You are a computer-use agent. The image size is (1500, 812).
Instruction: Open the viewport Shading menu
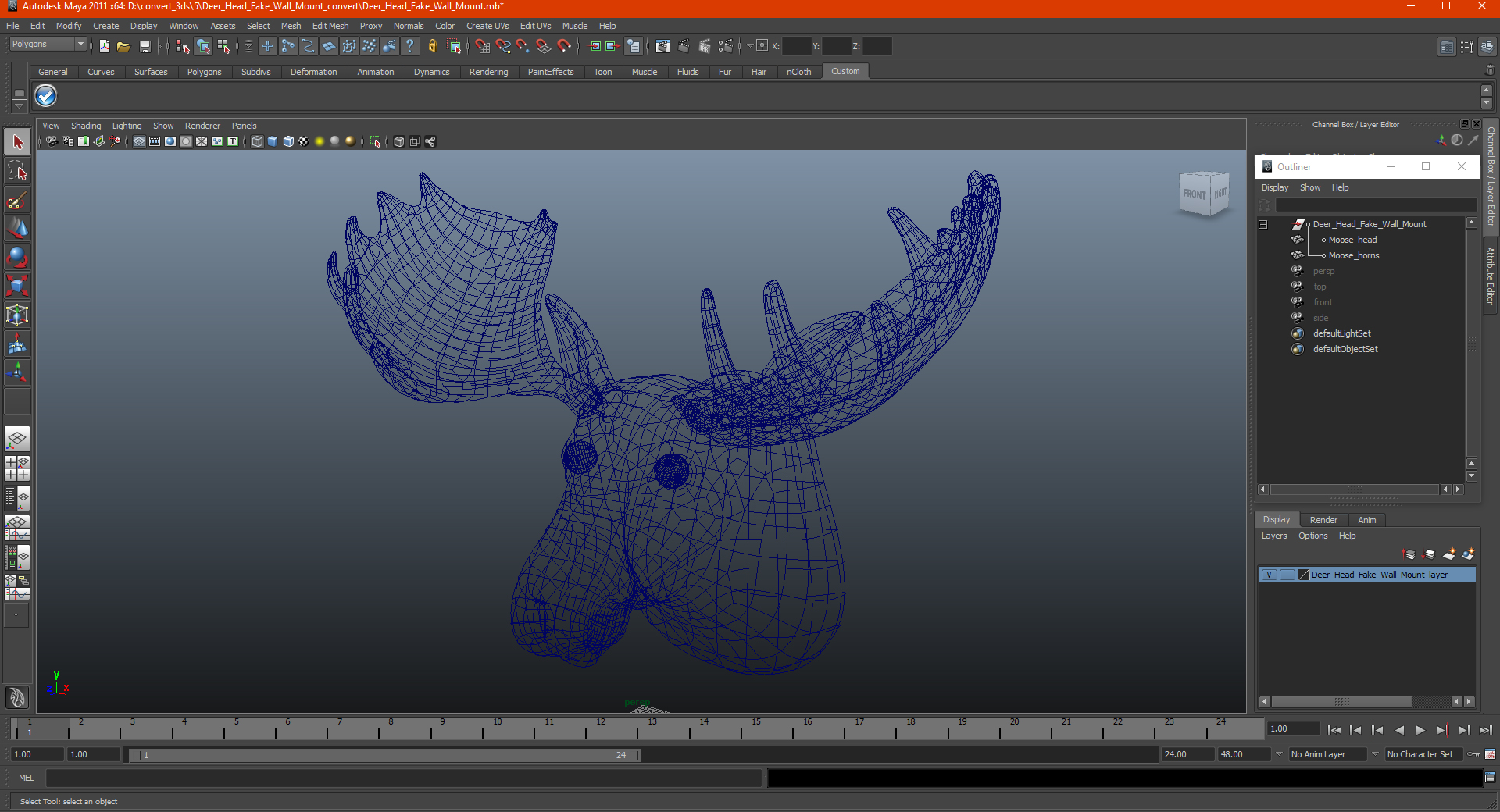coord(86,126)
